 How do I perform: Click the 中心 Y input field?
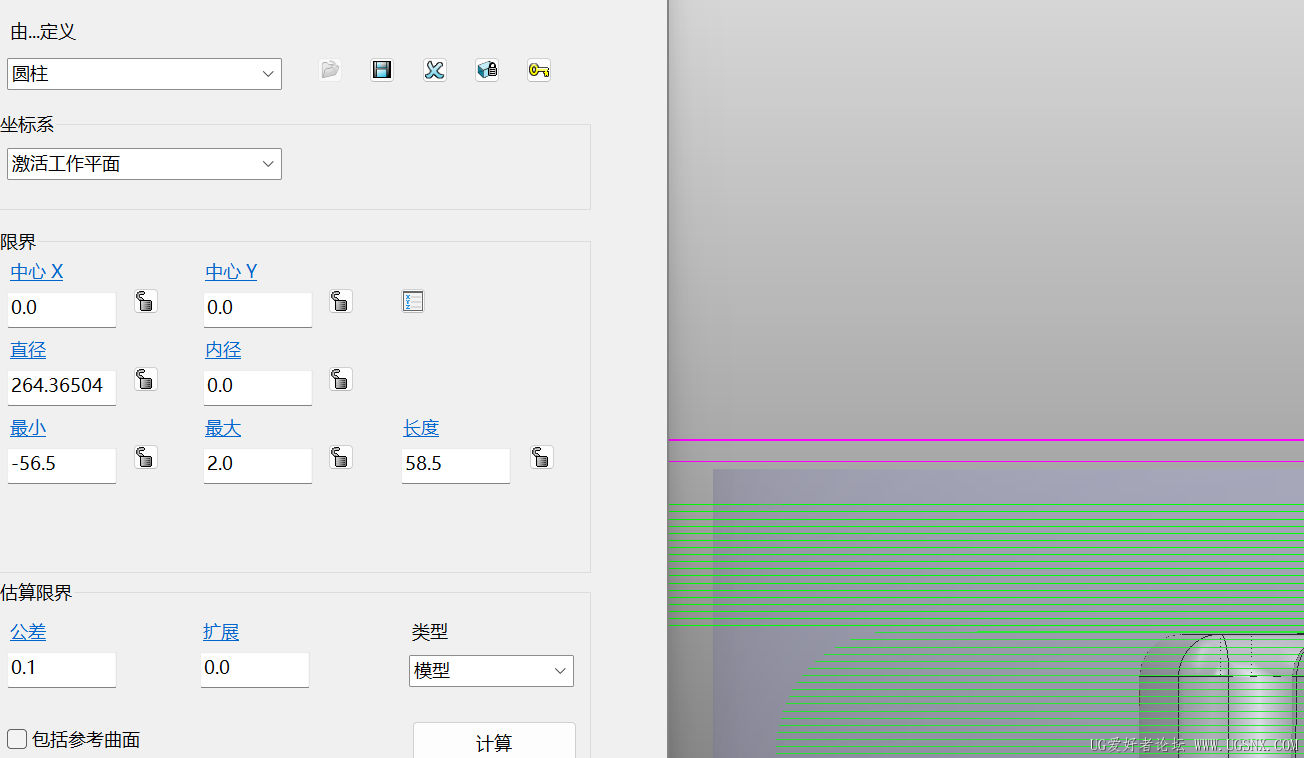[258, 309]
